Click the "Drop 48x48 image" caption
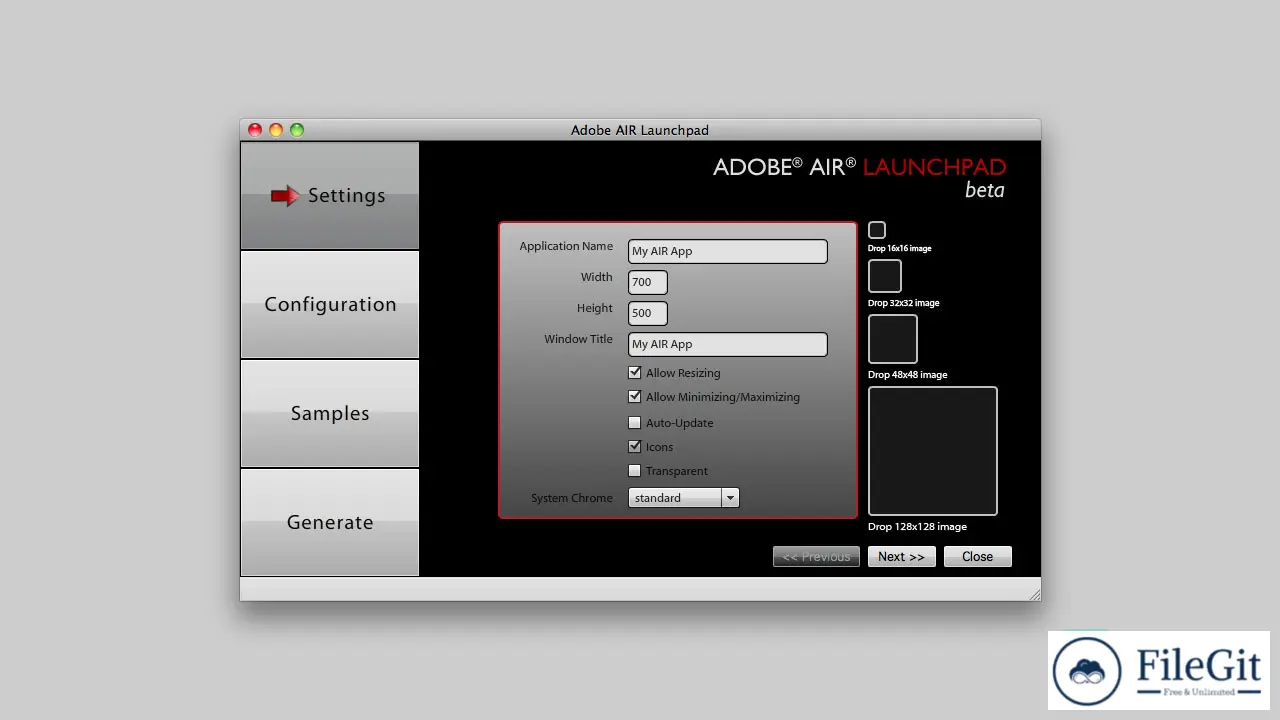Image resolution: width=1280 pixels, height=720 pixels. pyautogui.click(x=907, y=374)
